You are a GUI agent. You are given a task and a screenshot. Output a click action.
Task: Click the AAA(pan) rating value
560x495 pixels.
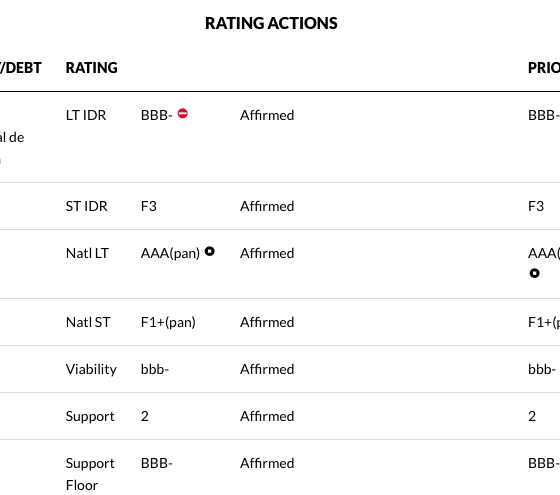tap(170, 254)
